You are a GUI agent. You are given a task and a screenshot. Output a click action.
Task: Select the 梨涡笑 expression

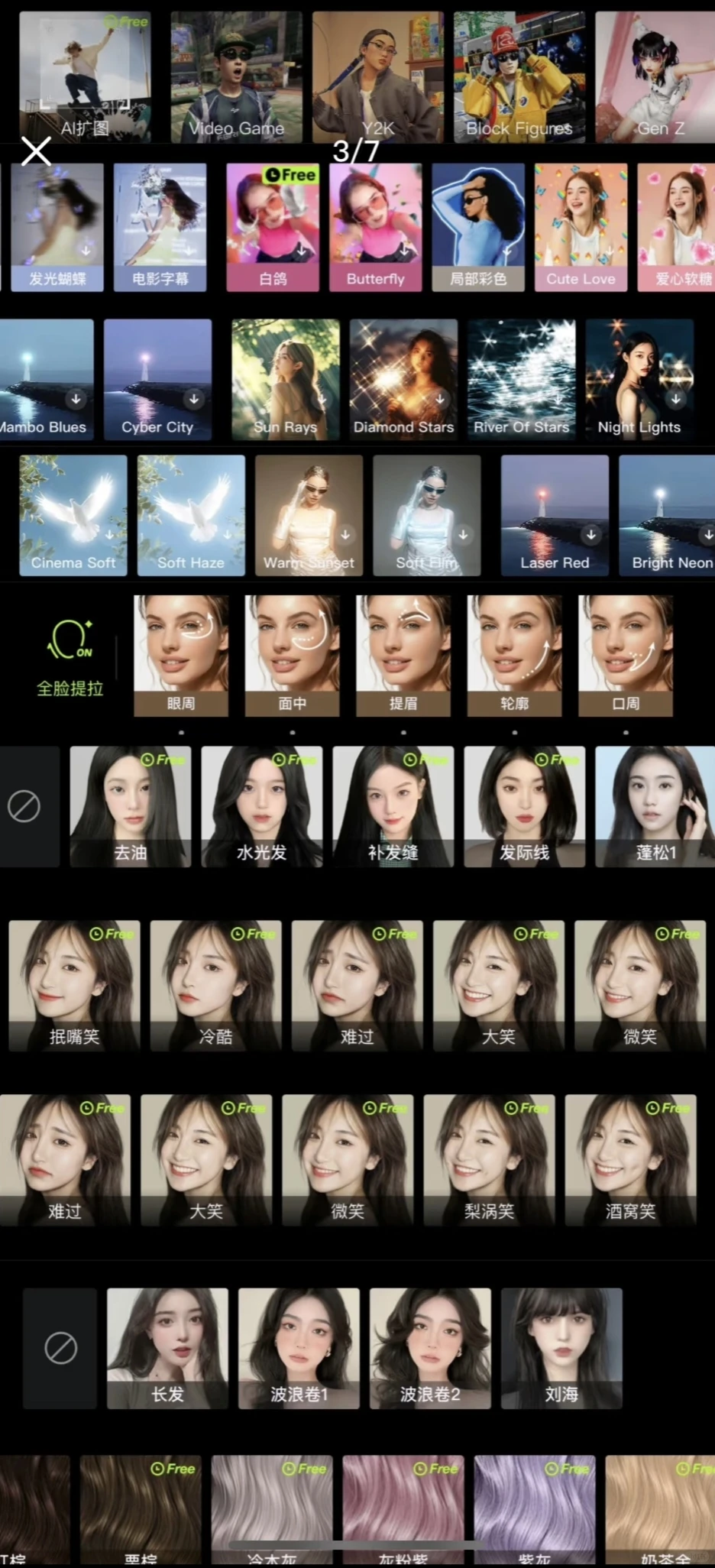[490, 1160]
